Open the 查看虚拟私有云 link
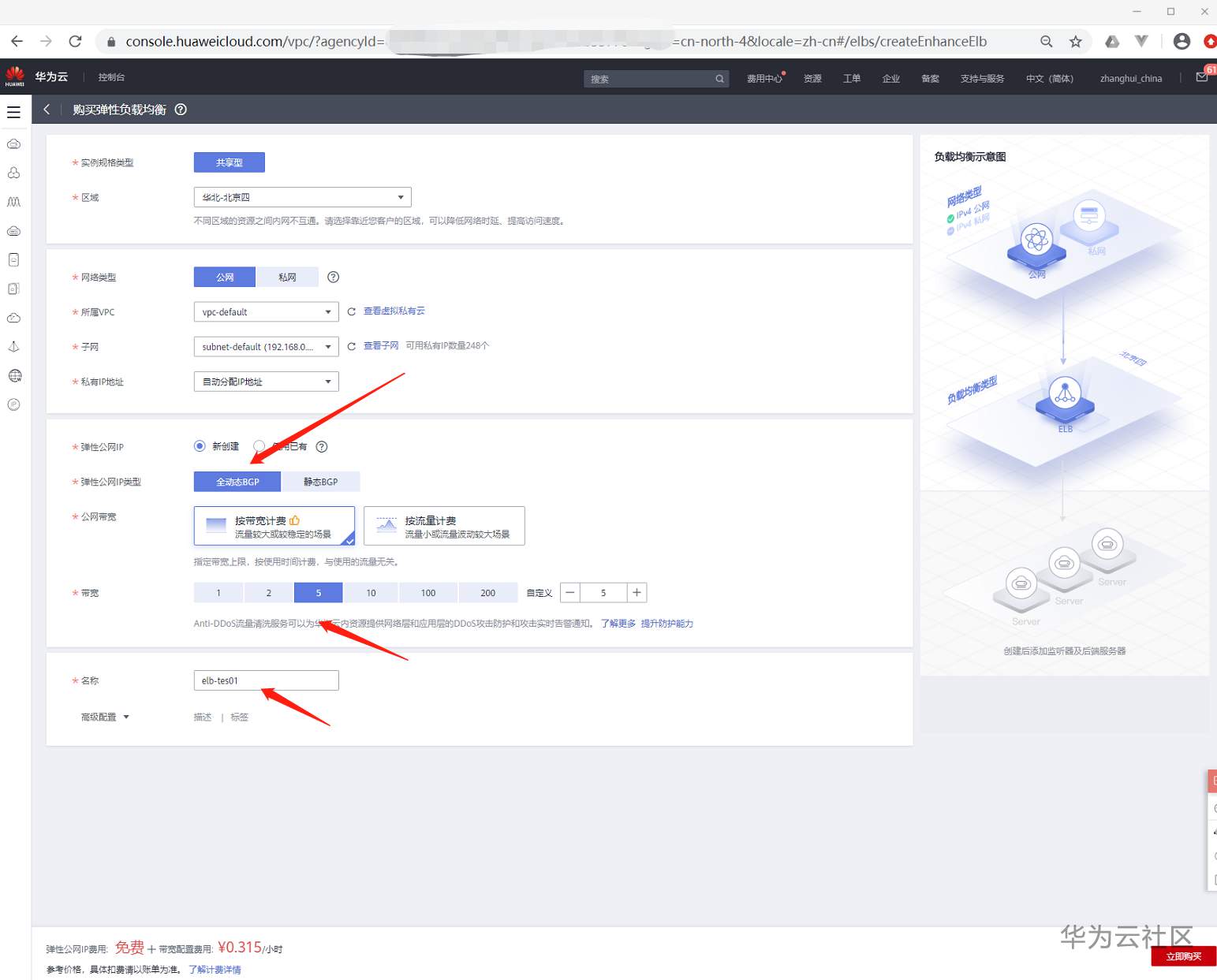The width and height of the screenshot is (1217, 980). click(394, 311)
